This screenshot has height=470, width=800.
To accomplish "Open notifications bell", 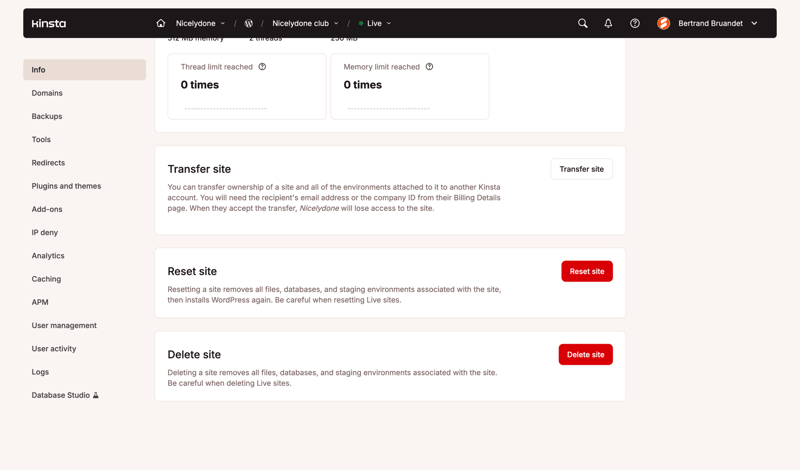I will (x=608, y=23).
